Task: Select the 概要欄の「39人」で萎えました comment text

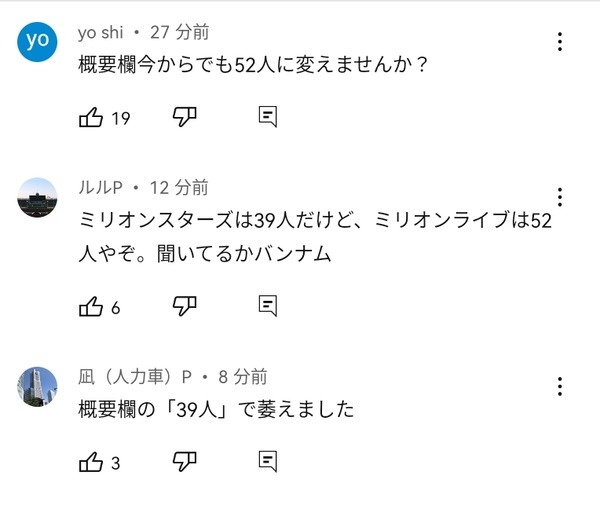Action: click(x=216, y=409)
